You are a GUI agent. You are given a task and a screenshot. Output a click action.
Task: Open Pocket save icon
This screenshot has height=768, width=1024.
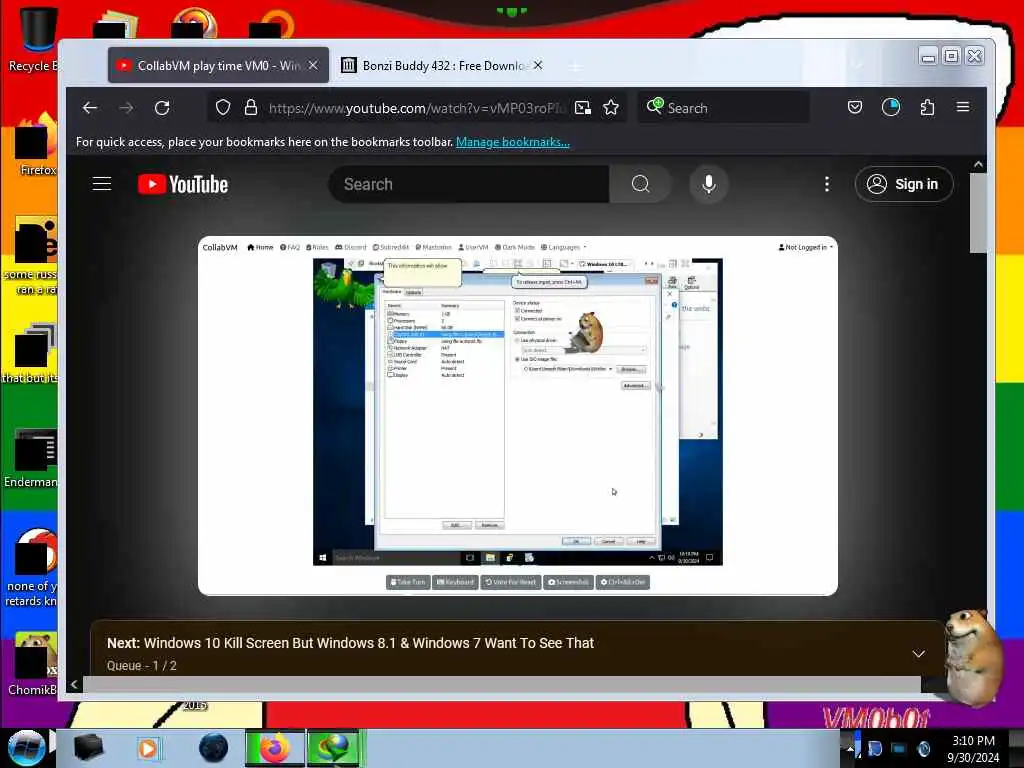click(855, 107)
